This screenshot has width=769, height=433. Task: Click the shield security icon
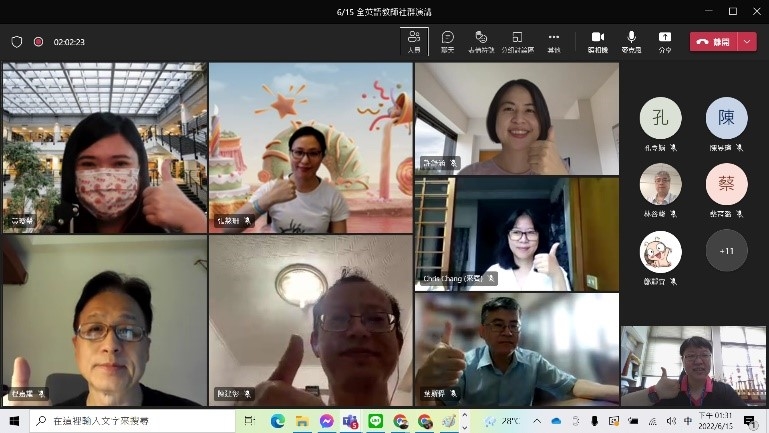pos(17,42)
